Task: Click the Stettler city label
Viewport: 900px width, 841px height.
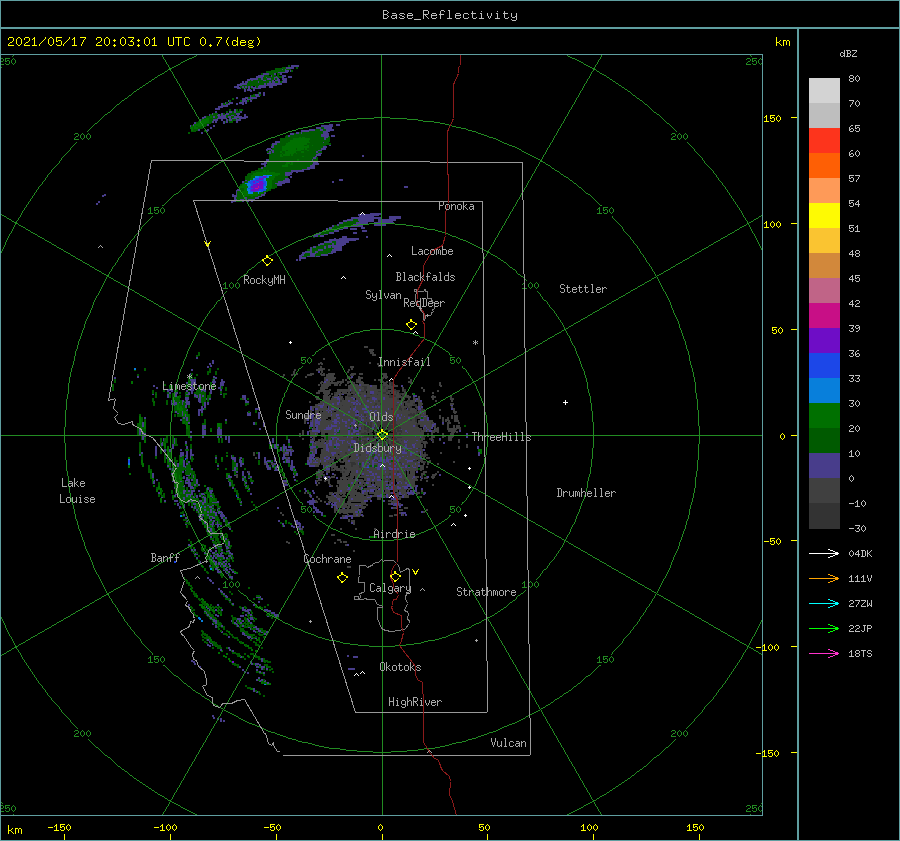Action: point(583,289)
